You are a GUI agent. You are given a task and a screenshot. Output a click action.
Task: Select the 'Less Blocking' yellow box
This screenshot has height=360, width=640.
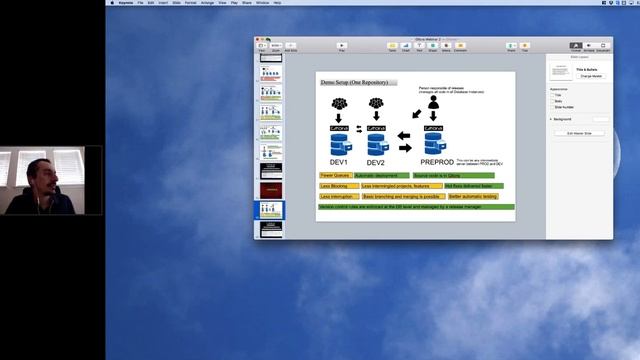(339, 186)
